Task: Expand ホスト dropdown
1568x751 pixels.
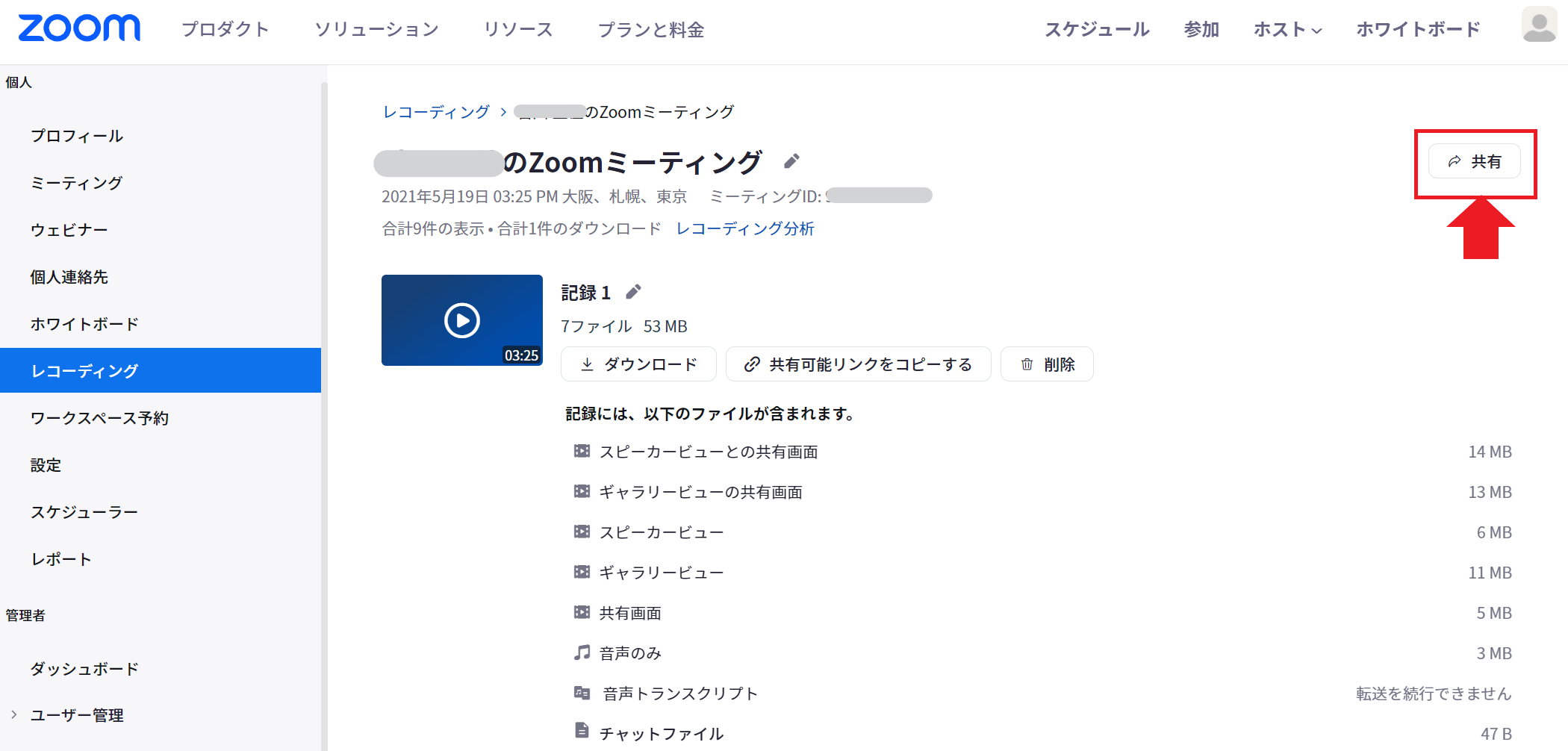Action: (x=1288, y=29)
